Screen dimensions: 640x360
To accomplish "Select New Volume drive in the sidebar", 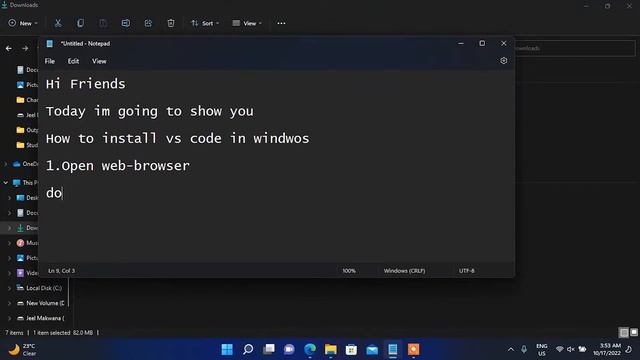I will click(45, 303).
